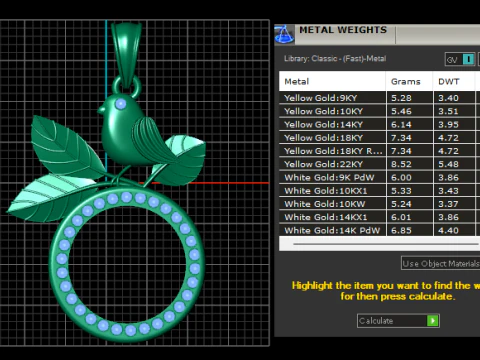Click Library: Classic - (Fast)-Metal label
This screenshot has height=360, width=480.
click(335, 59)
